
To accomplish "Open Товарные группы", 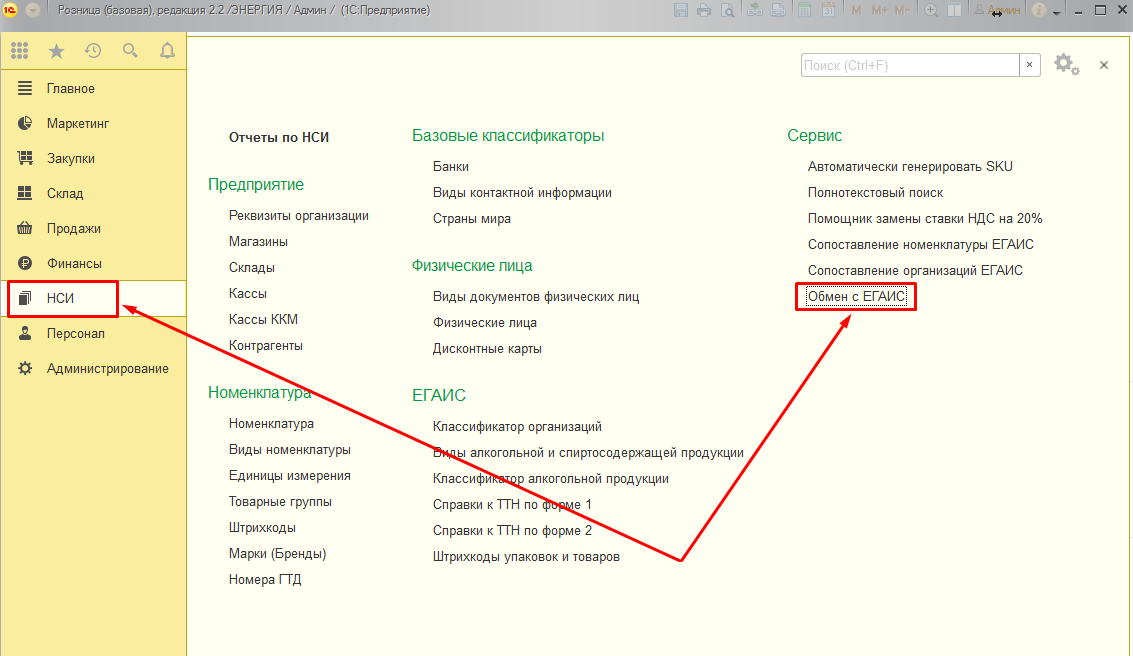I will click(280, 501).
